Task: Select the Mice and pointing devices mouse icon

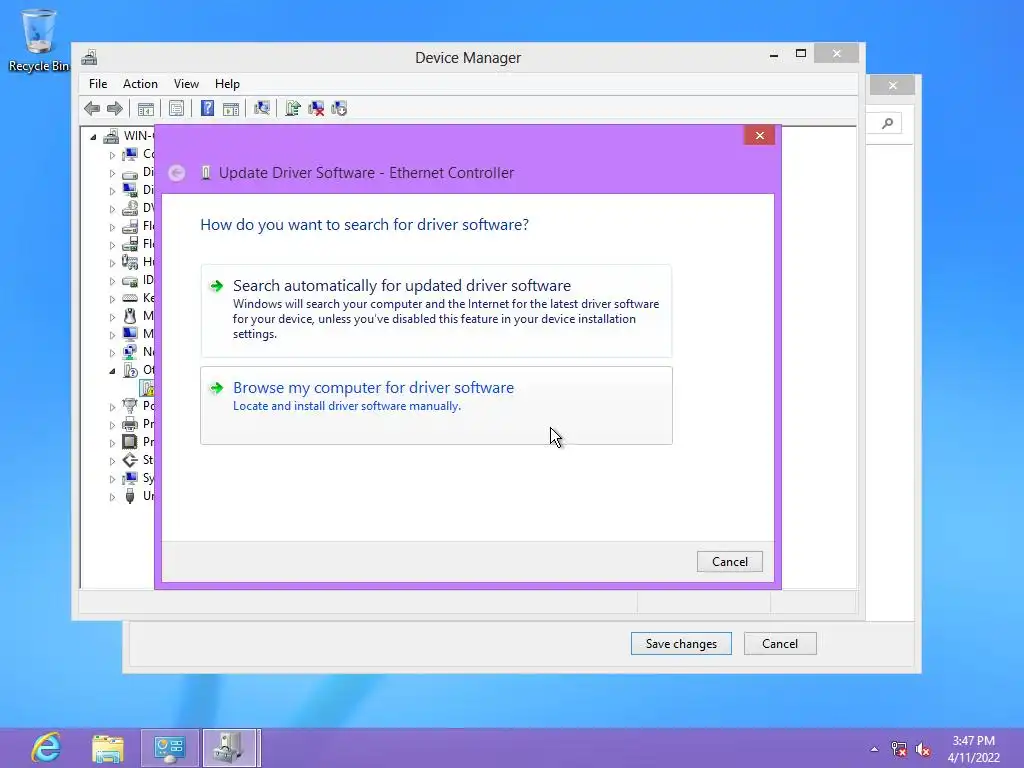Action: (130, 316)
